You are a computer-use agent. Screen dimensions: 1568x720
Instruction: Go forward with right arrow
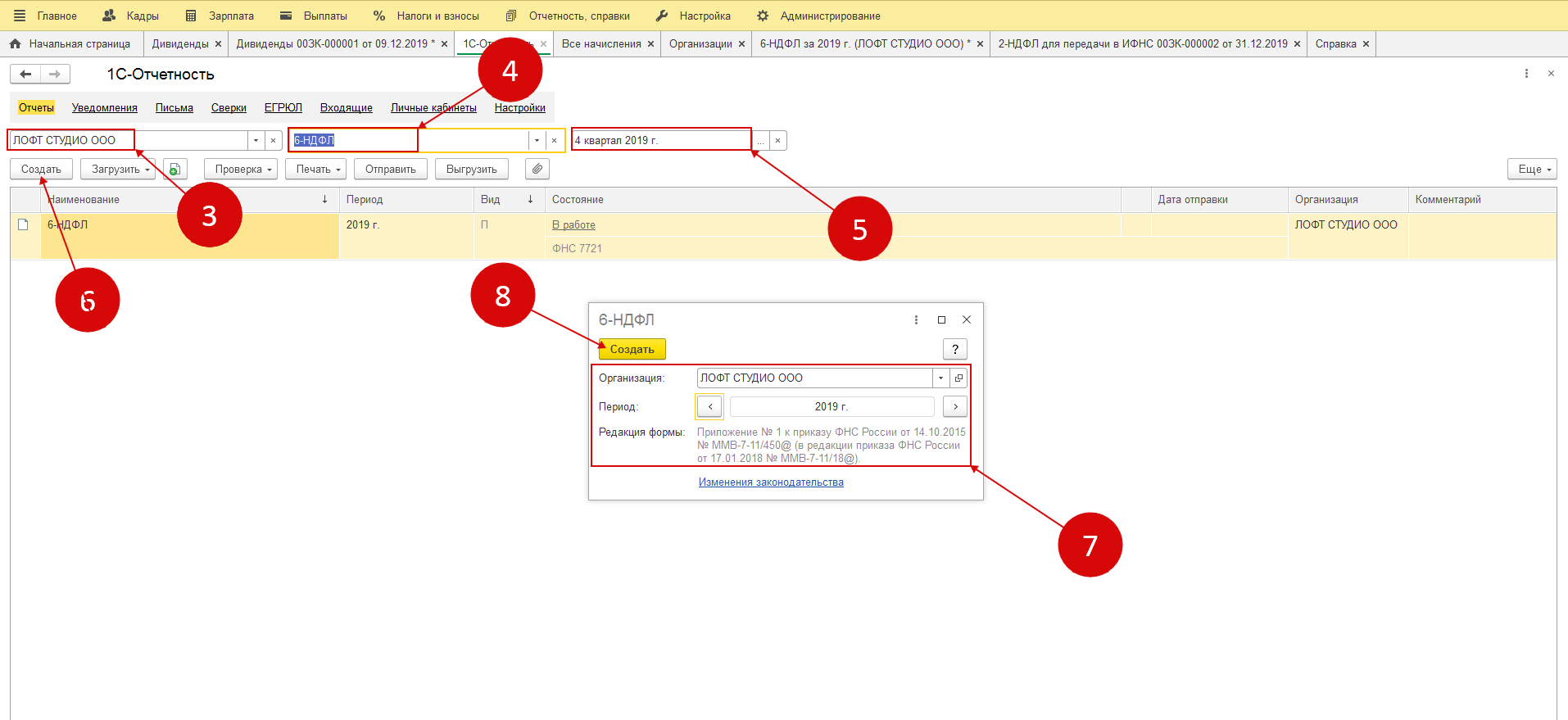click(x=55, y=74)
